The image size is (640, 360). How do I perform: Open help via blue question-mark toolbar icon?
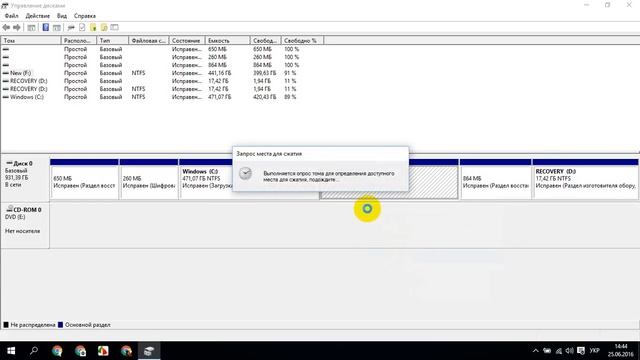pos(46,27)
